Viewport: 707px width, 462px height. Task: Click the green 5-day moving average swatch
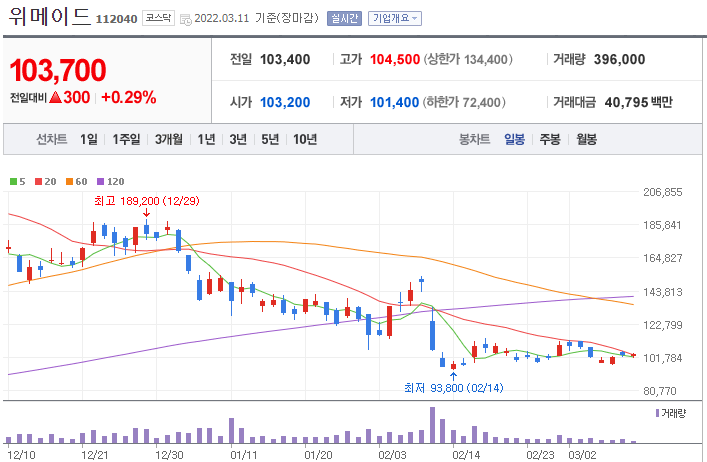coord(14,182)
